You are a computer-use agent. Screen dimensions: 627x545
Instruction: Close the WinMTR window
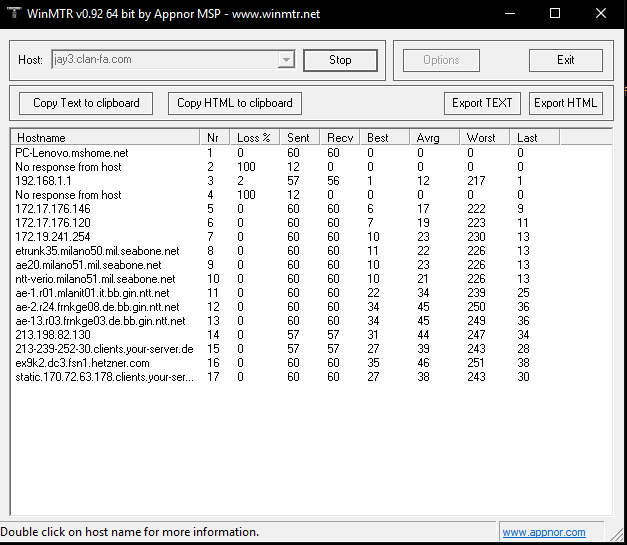[601, 14]
